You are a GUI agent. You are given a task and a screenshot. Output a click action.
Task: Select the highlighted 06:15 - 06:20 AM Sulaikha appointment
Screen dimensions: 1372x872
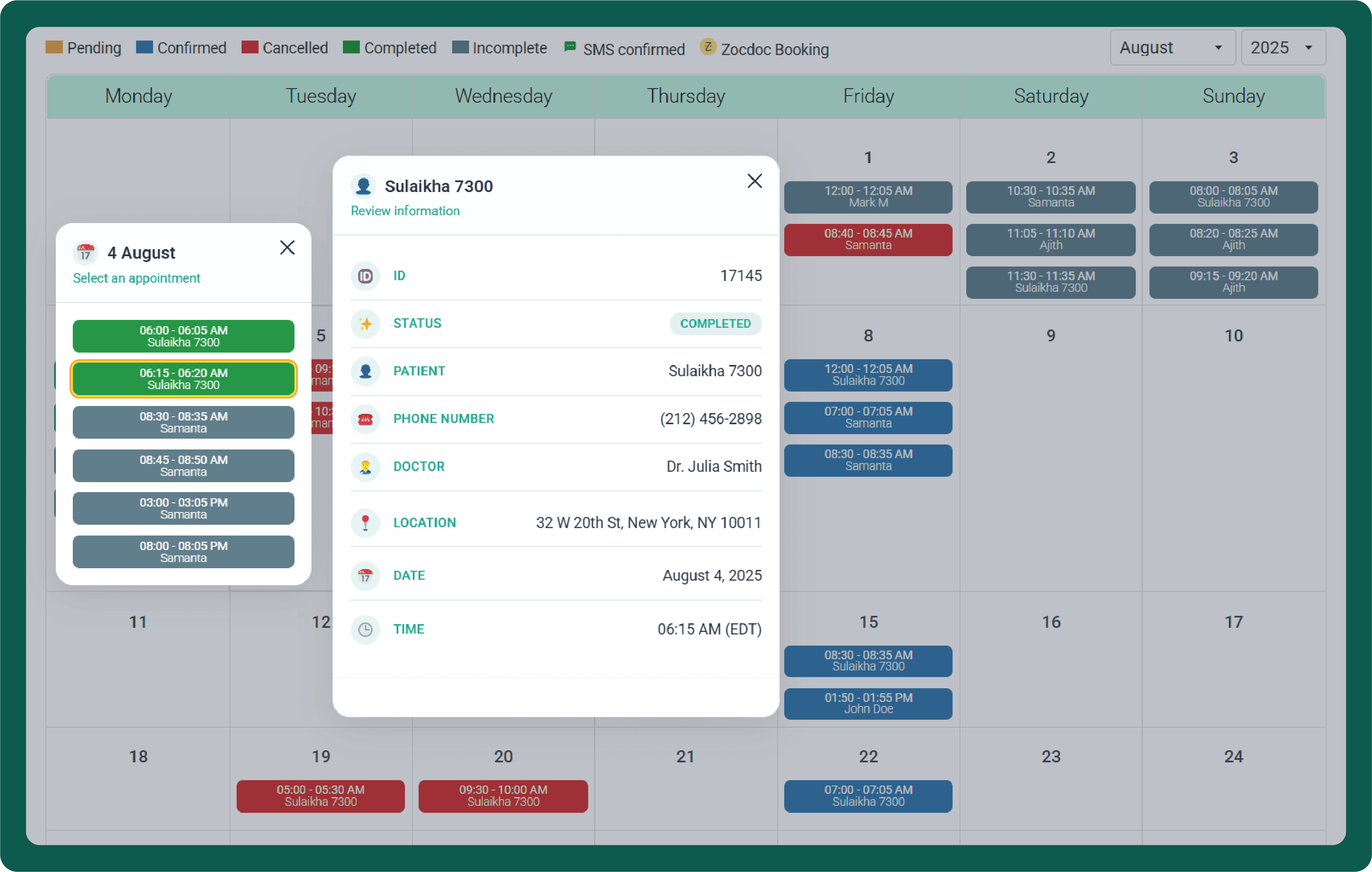pyautogui.click(x=183, y=379)
